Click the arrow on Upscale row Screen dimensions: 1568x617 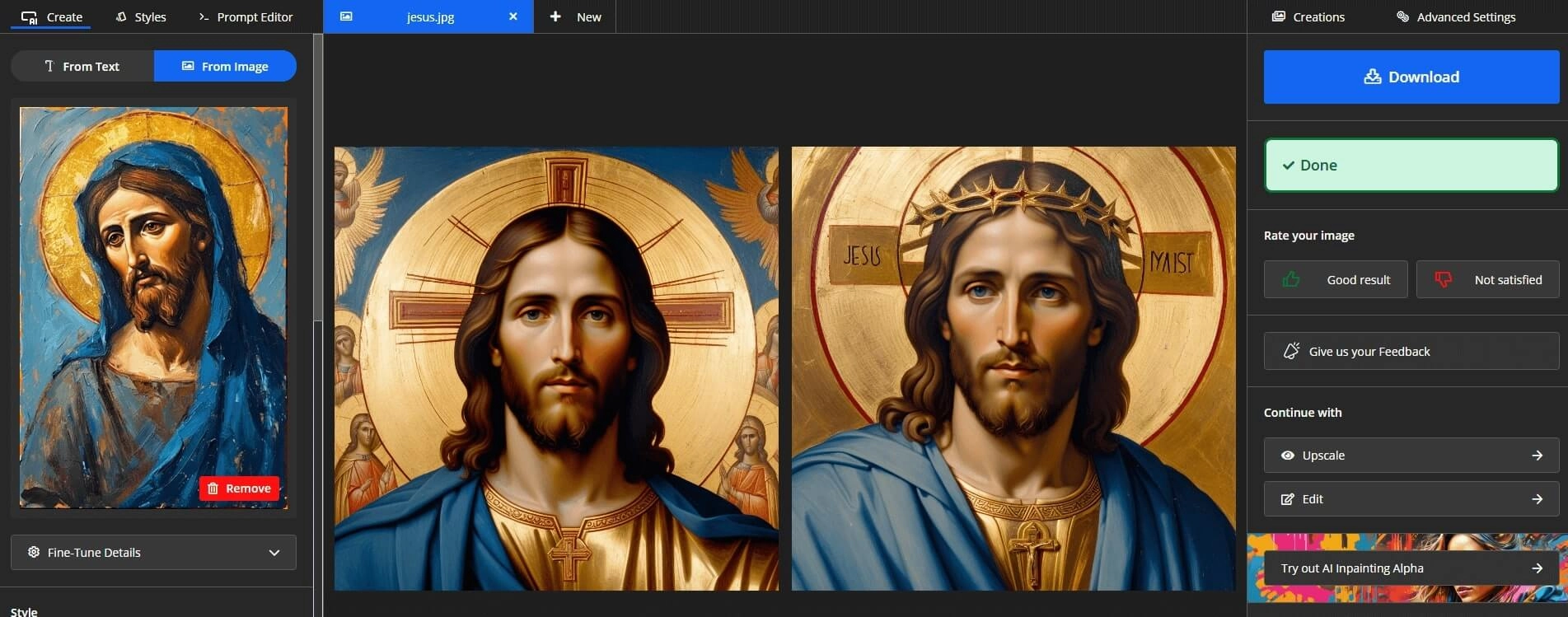[1537, 455]
